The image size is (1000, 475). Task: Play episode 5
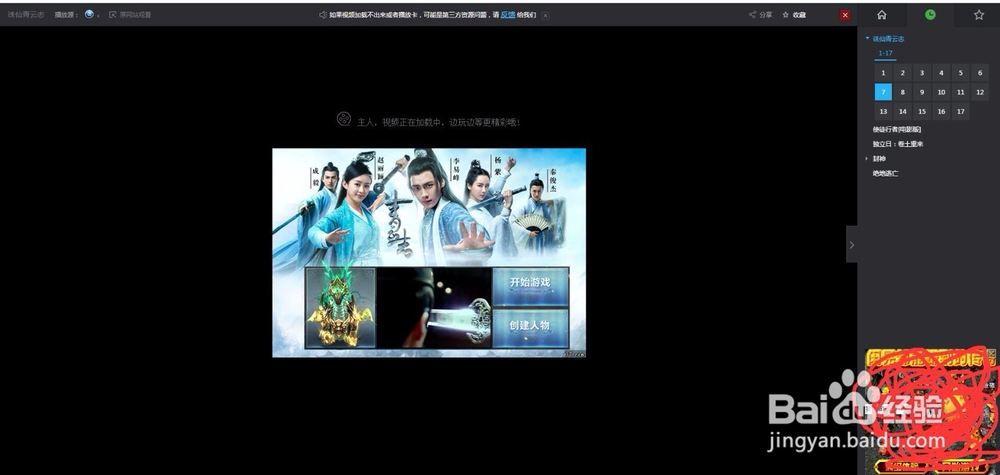point(960,73)
